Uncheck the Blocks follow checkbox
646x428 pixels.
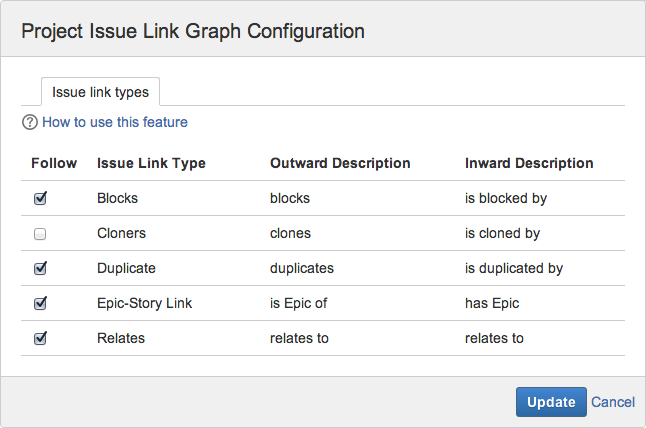[40, 199]
